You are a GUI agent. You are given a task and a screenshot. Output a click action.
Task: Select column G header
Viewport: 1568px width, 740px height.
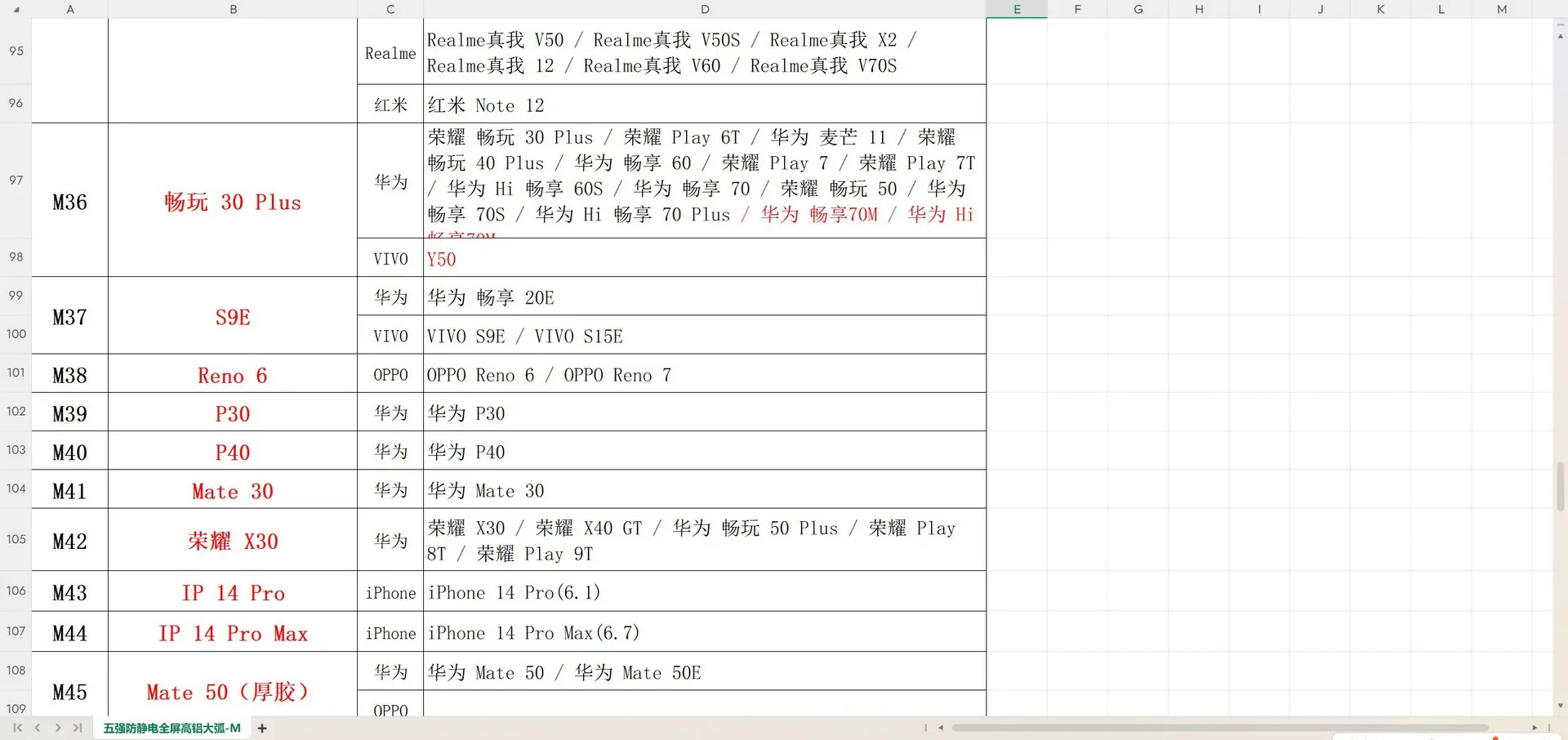coord(1138,10)
